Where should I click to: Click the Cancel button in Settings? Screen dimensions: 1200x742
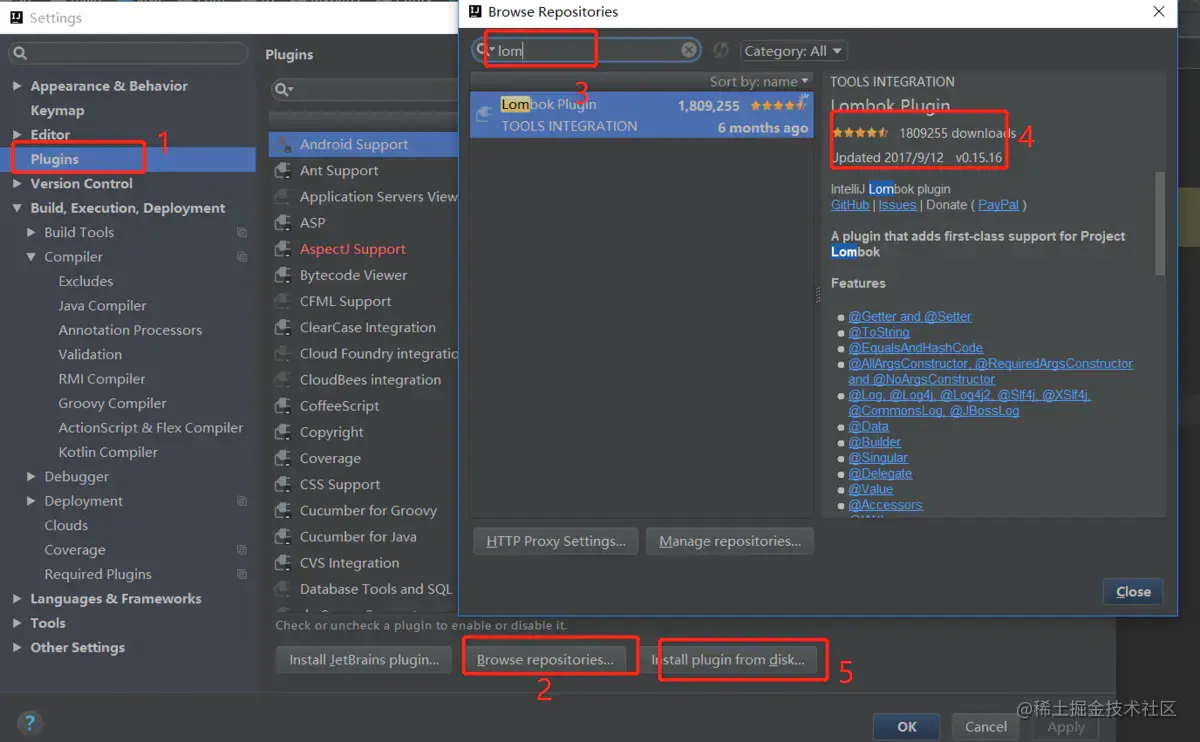pyautogui.click(x=986, y=727)
